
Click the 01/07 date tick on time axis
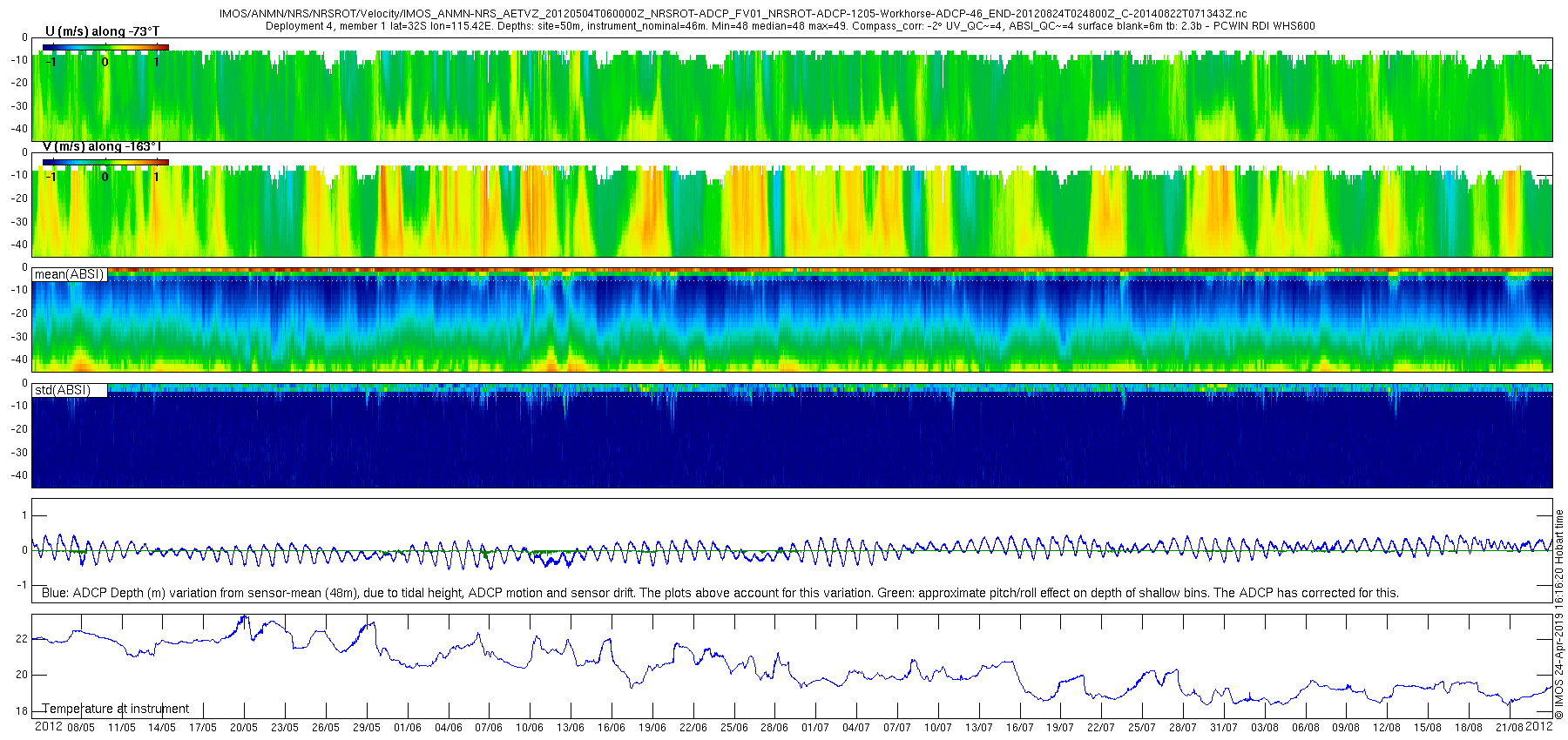pyautogui.click(x=815, y=728)
